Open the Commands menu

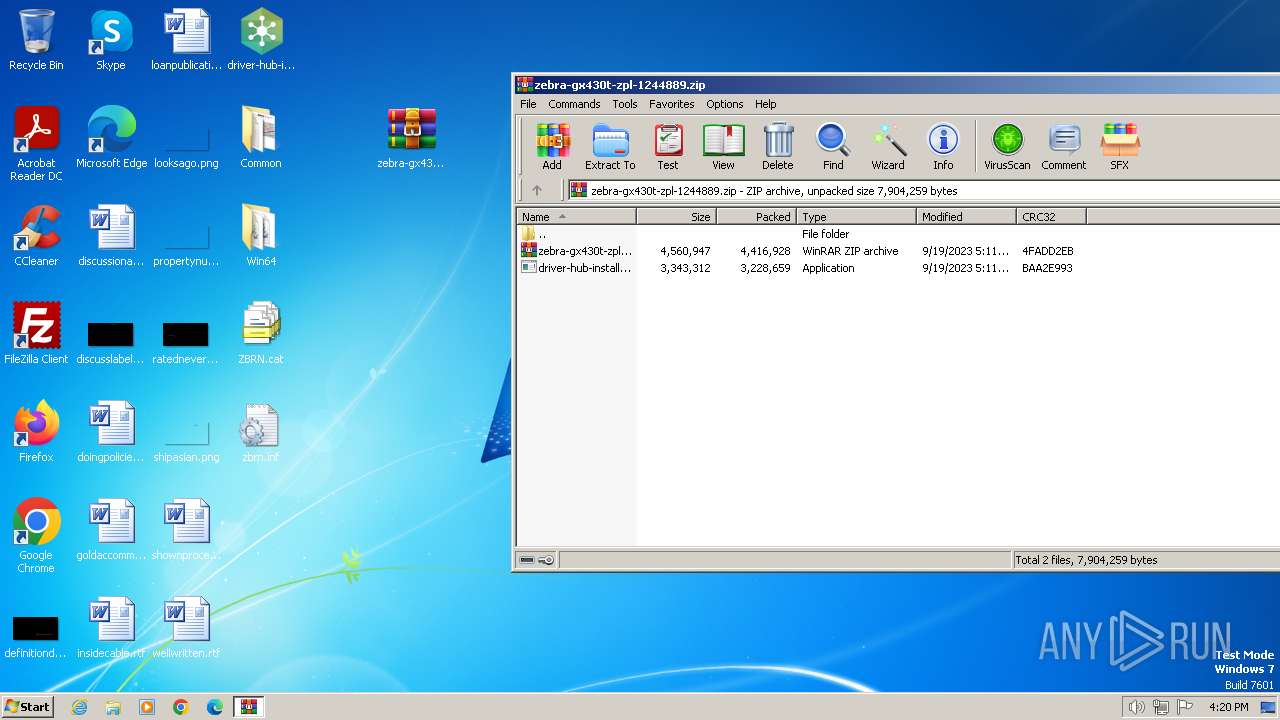(574, 104)
